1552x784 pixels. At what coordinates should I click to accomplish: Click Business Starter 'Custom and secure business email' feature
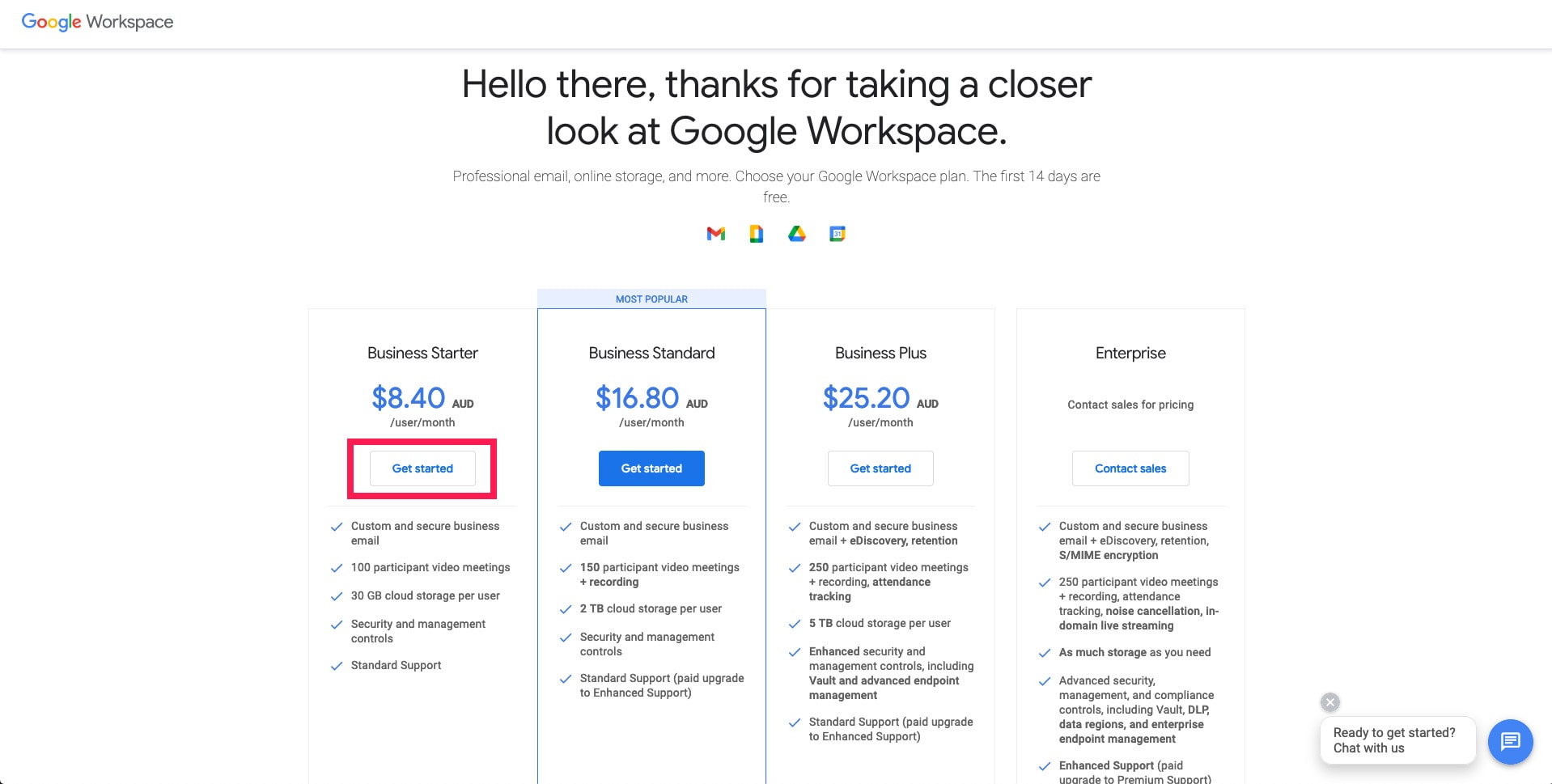pos(425,533)
